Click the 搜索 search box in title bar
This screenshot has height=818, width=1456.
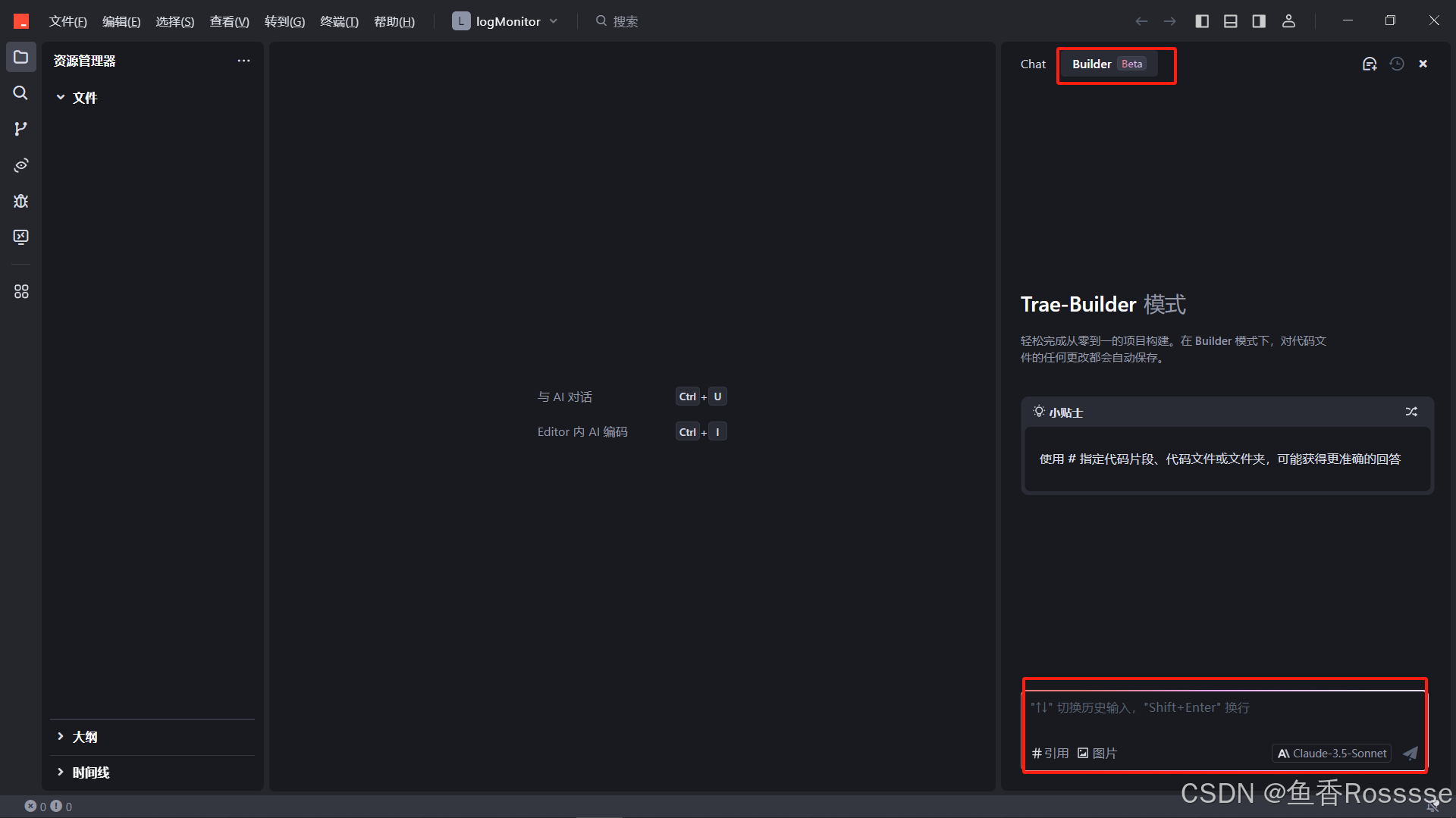[617, 21]
